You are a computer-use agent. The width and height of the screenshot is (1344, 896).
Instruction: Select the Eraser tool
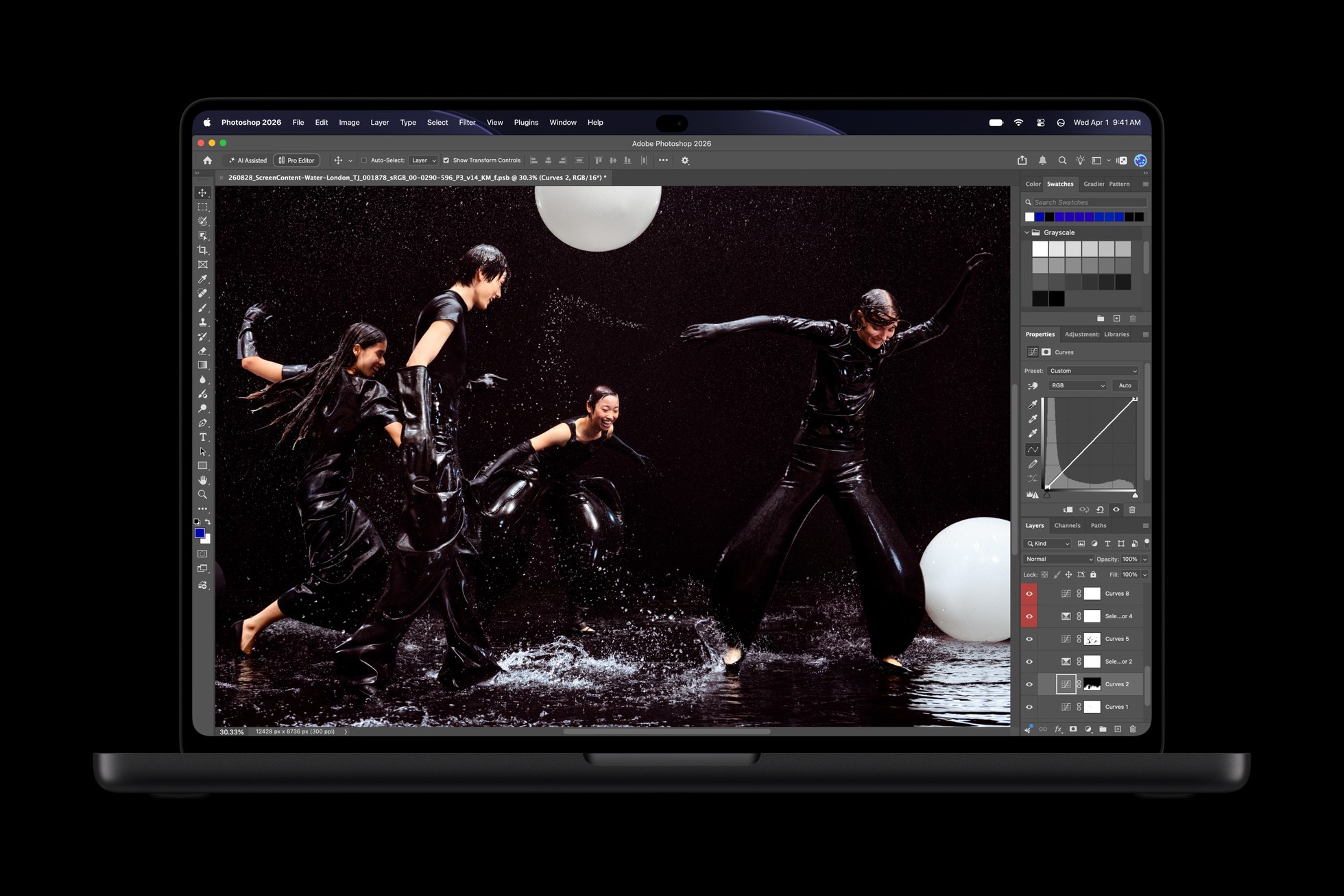click(x=202, y=351)
